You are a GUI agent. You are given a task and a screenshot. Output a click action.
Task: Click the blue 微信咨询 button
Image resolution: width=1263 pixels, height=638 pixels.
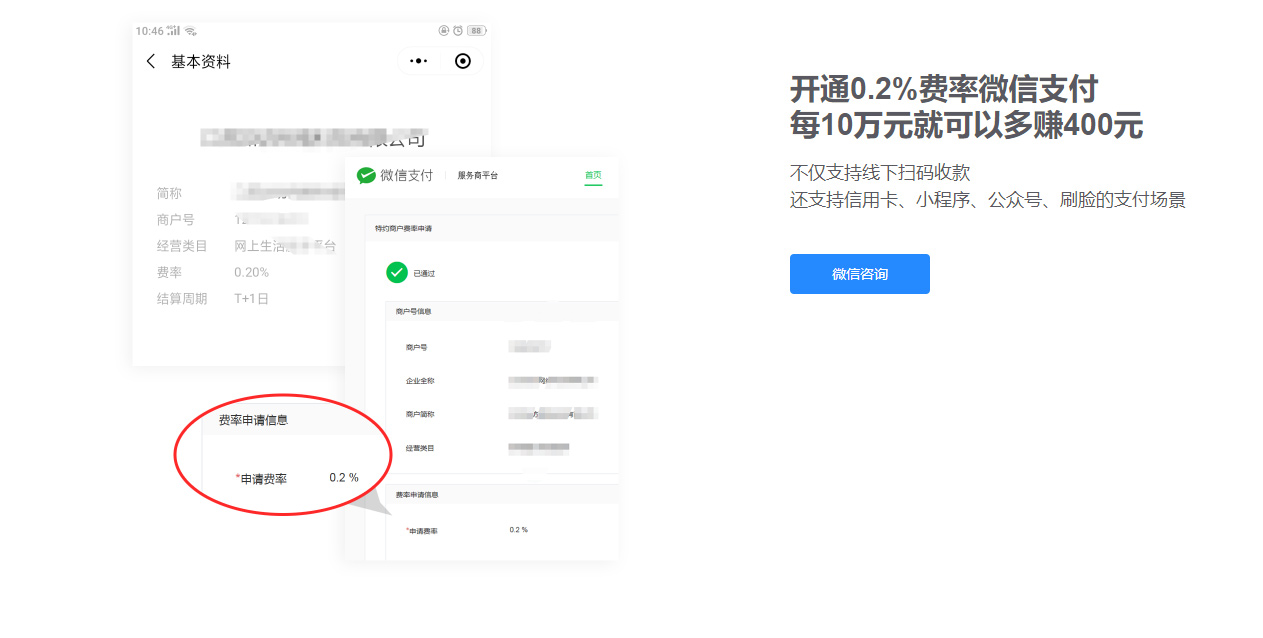pyautogui.click(x=859, y=273)
